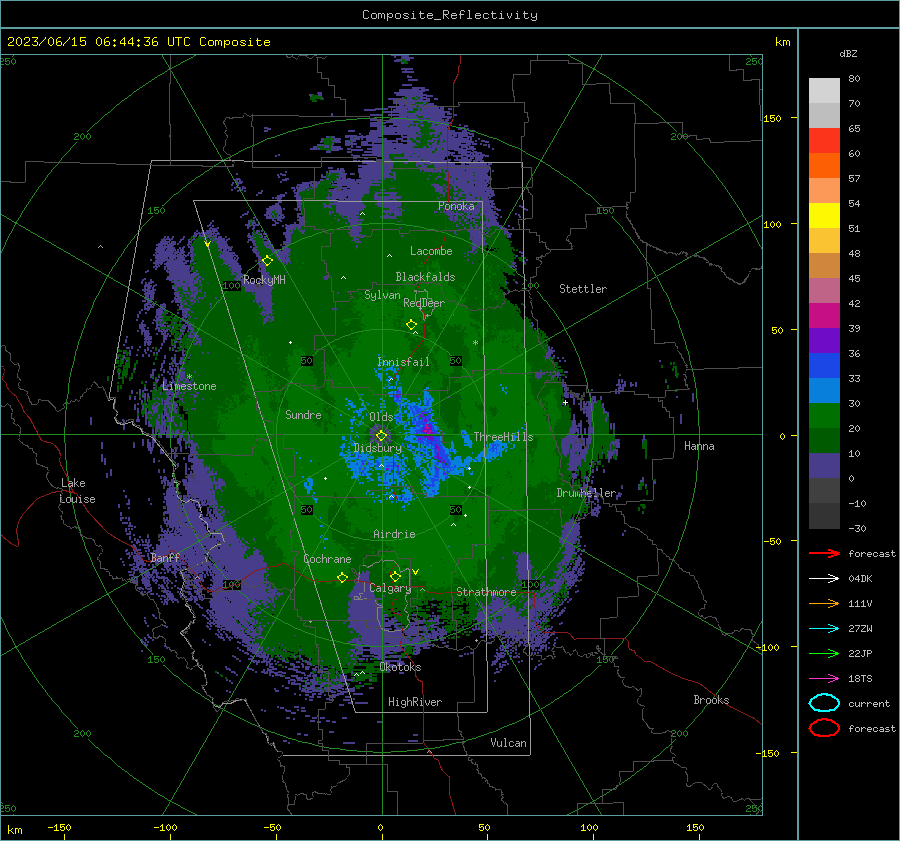
Task: Click the Banff label
Action: click(165, 558)
